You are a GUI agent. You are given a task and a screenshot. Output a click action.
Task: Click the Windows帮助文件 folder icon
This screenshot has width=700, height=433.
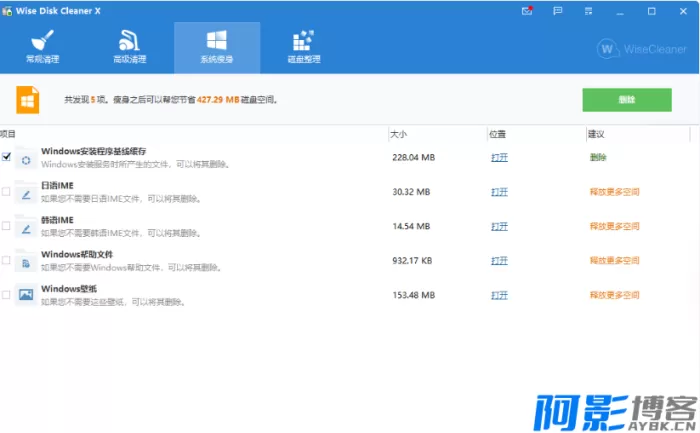pos(25,261)
